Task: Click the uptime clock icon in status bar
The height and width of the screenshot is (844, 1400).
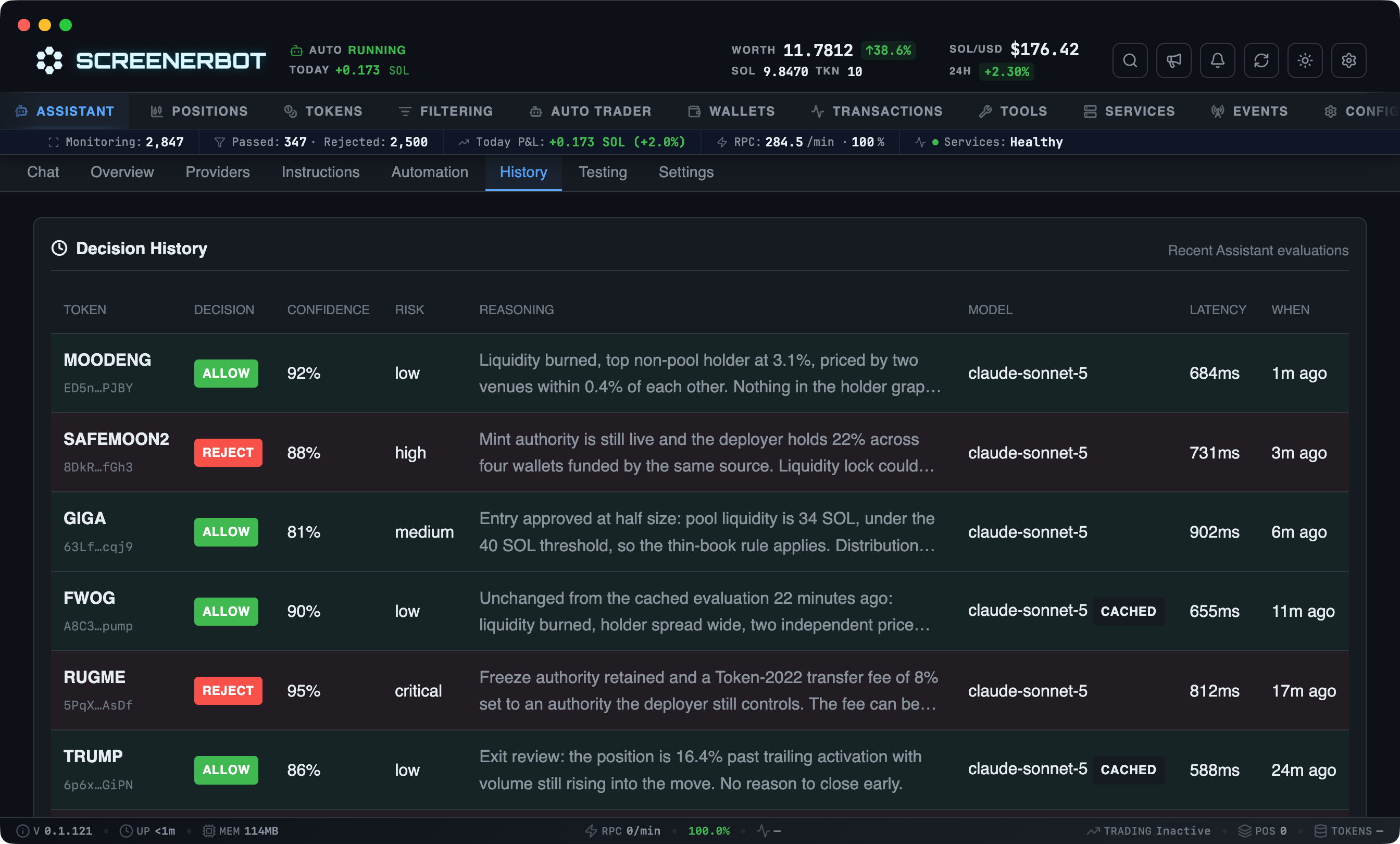Action: tap(126, 831)
